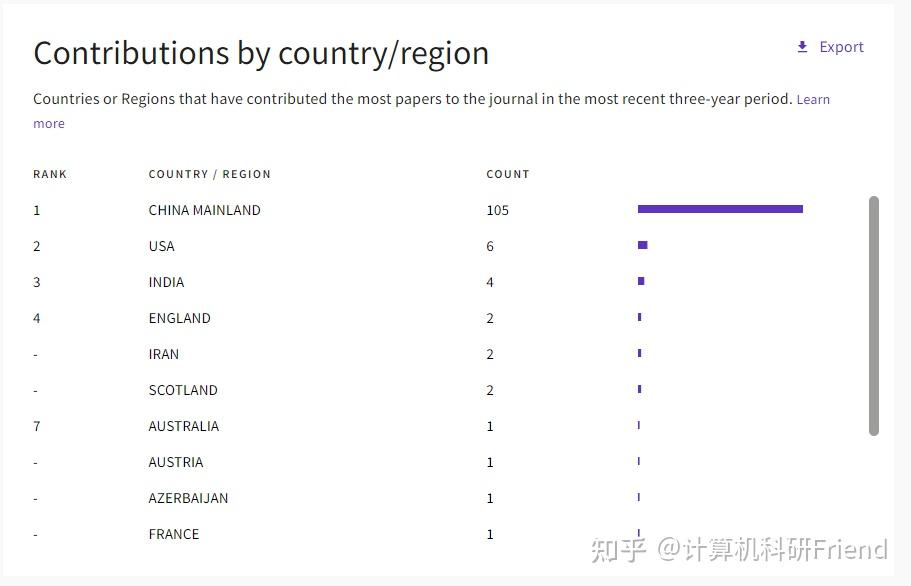
Task: Select the AUSTRALIA country label
Action: 184,426
